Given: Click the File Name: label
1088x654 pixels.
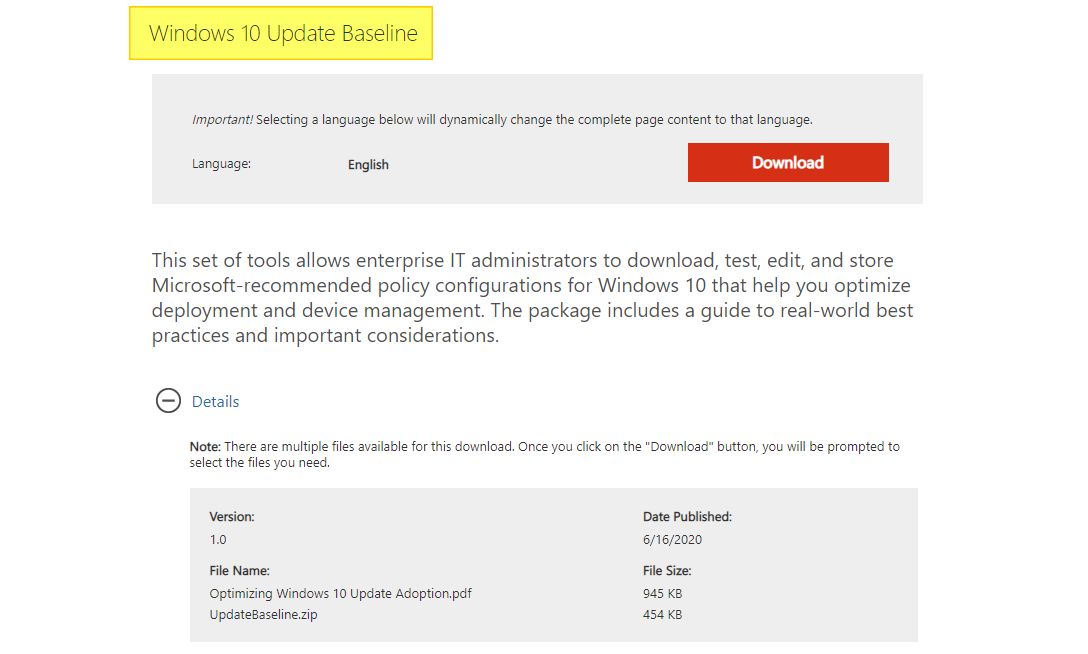Looking at the screenshot, I should pos(239,570).
